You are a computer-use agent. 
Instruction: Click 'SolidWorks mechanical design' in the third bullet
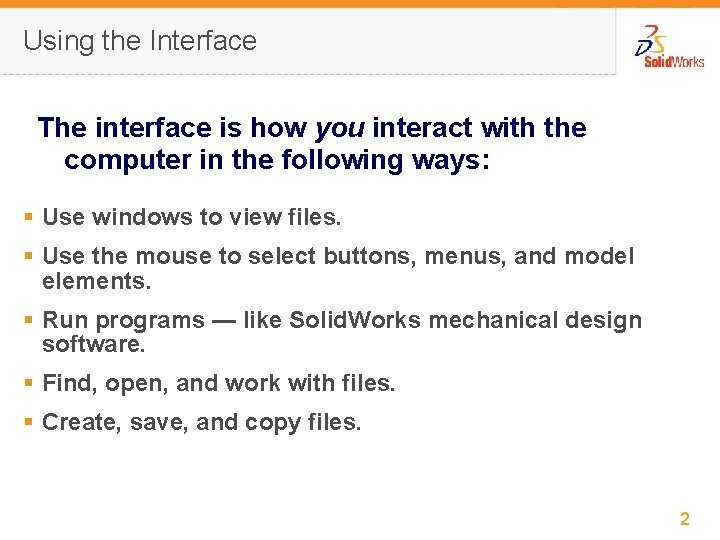click(x=466, y=320)
